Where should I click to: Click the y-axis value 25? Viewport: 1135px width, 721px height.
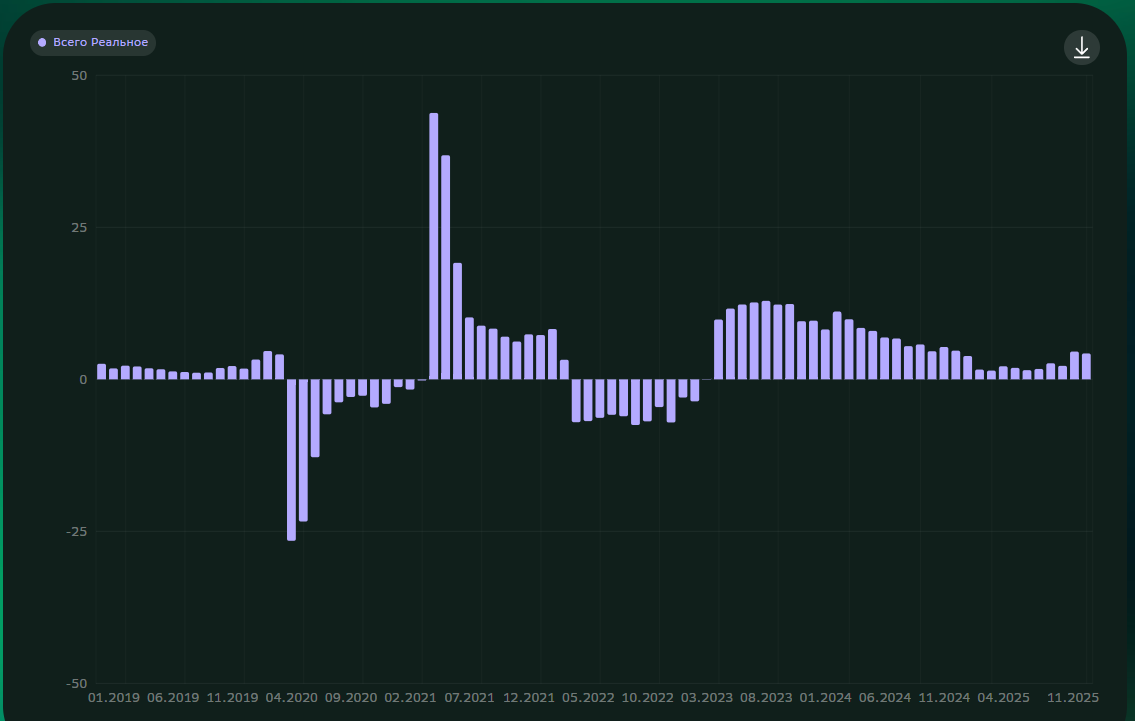[80, 227]
